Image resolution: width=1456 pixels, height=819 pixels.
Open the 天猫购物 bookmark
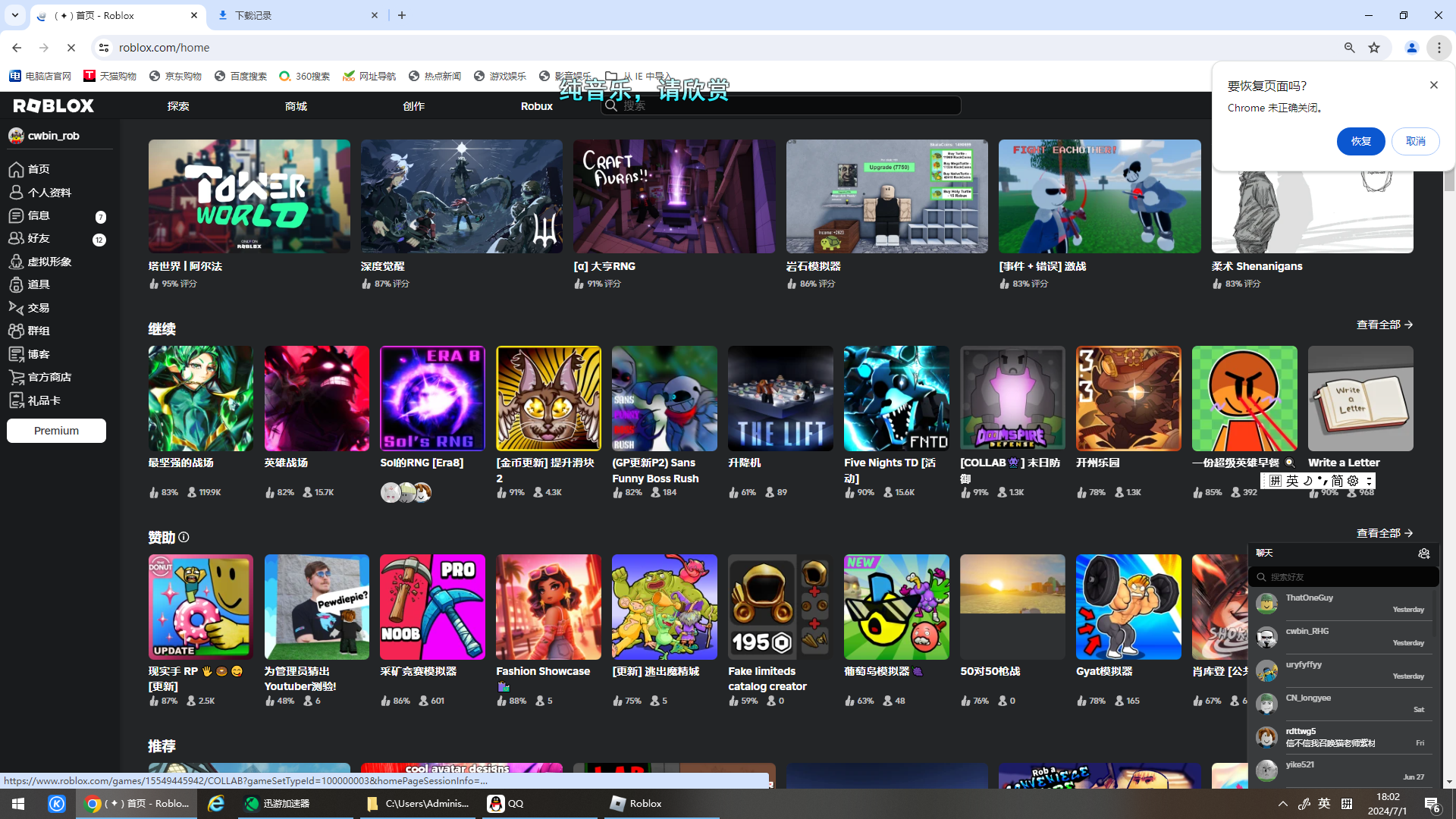click(x=110, y=76)
